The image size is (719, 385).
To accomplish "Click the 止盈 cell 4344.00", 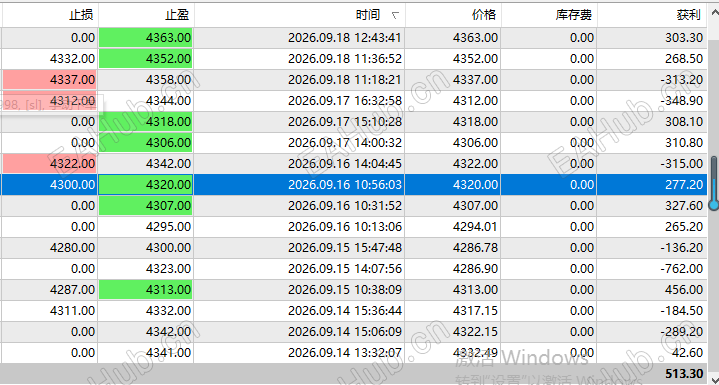I will point(146,101).
